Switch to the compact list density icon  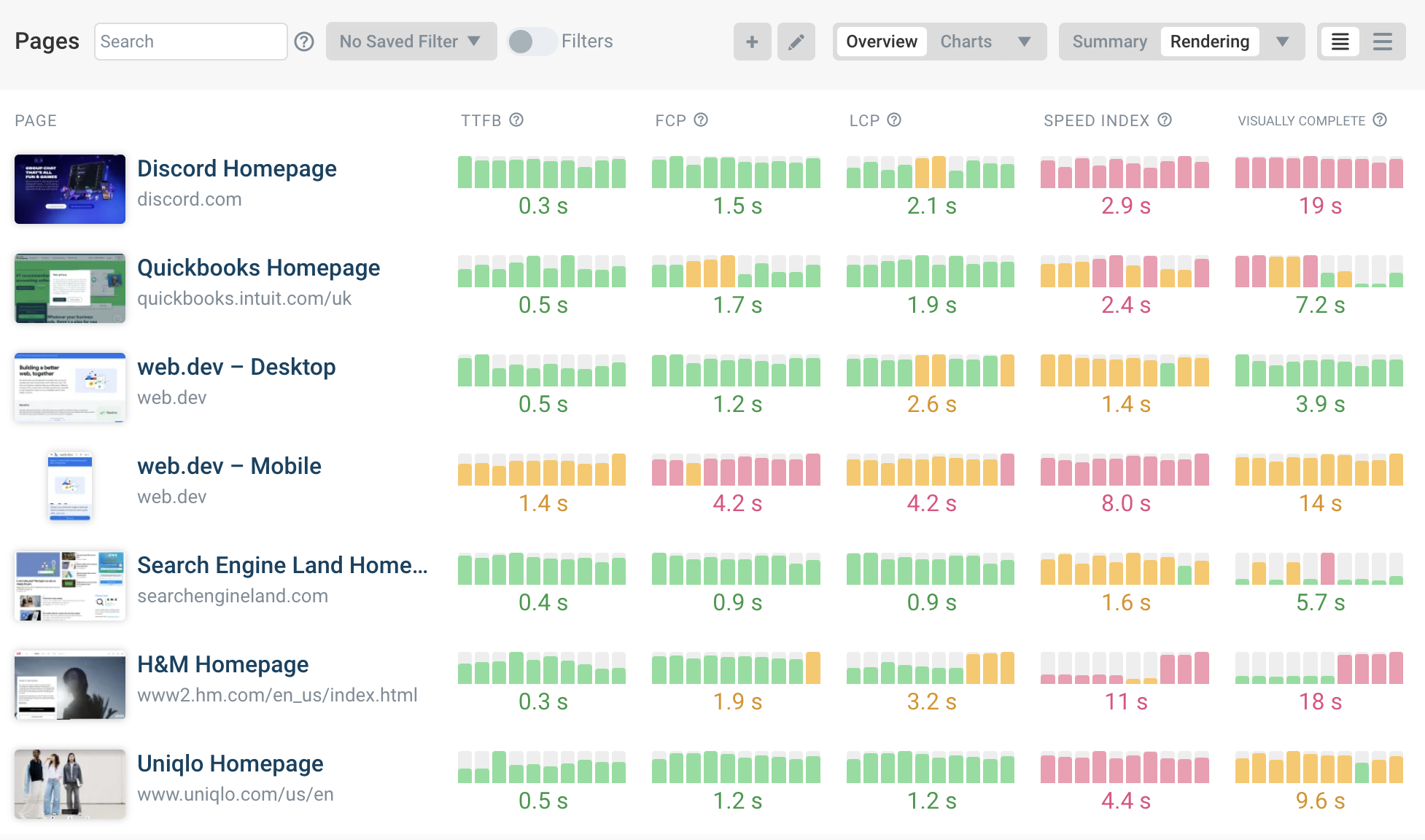click(x=1340, y=42)
